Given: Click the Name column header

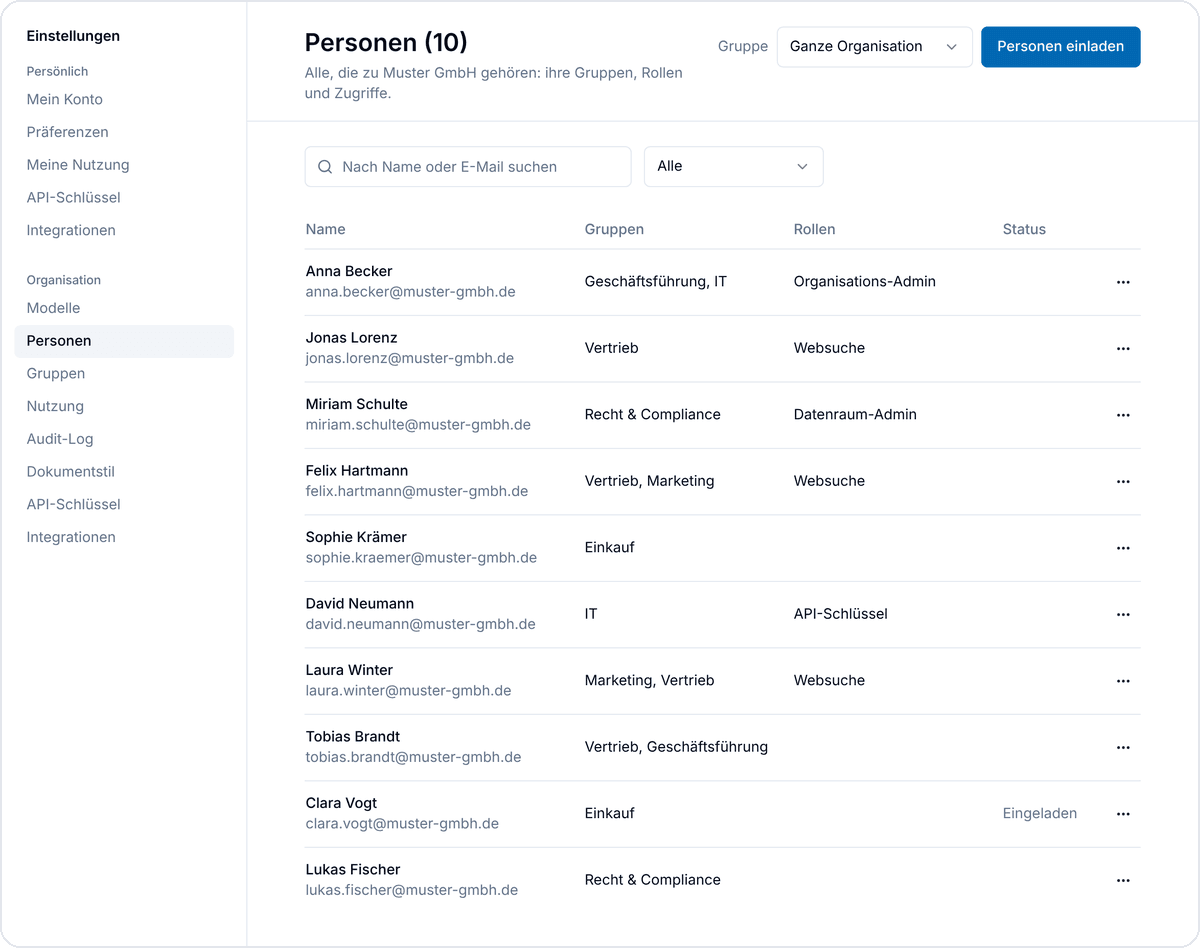Looking at the screenshot, I should click(326, 229).
